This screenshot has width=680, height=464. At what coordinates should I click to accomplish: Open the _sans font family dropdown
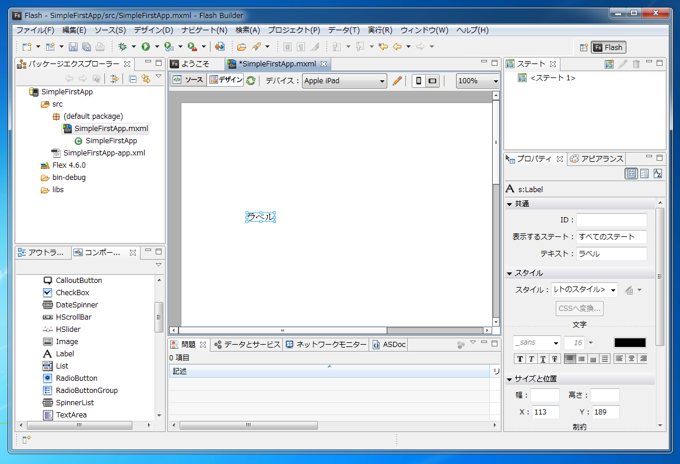[x=536, y=343]
